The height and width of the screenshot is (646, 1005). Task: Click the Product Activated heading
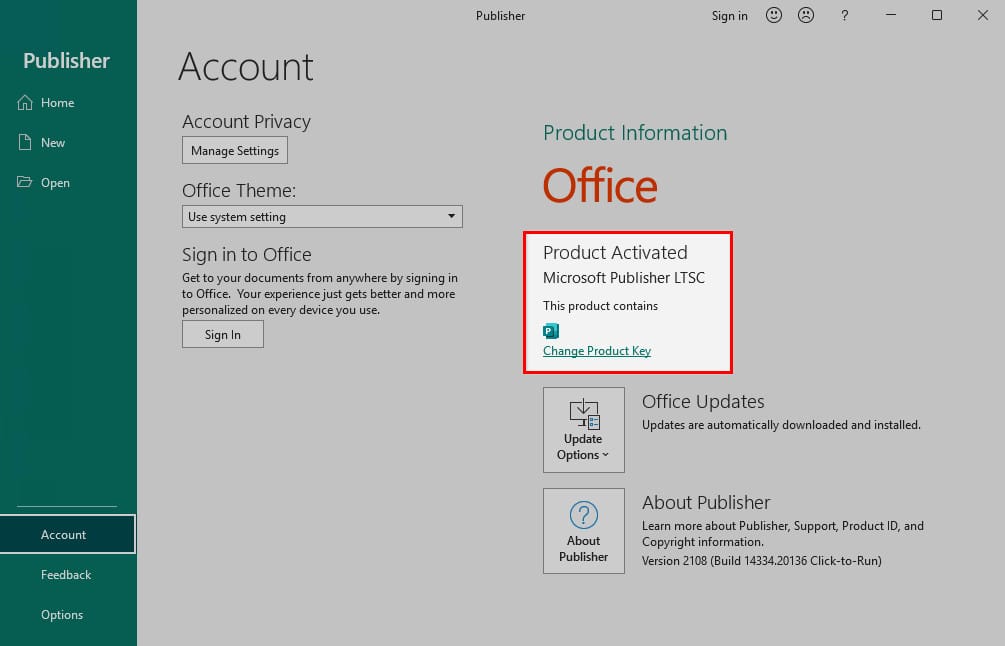click(x=615, y=253)
